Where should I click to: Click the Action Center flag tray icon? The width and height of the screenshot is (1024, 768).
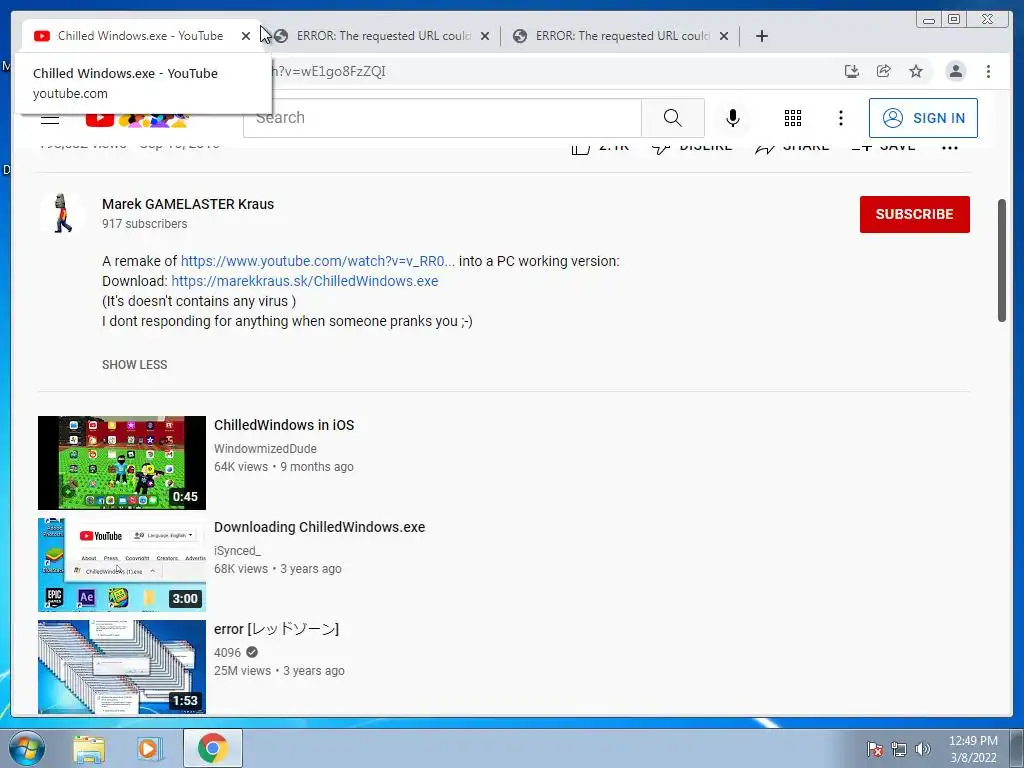[875, 750]
